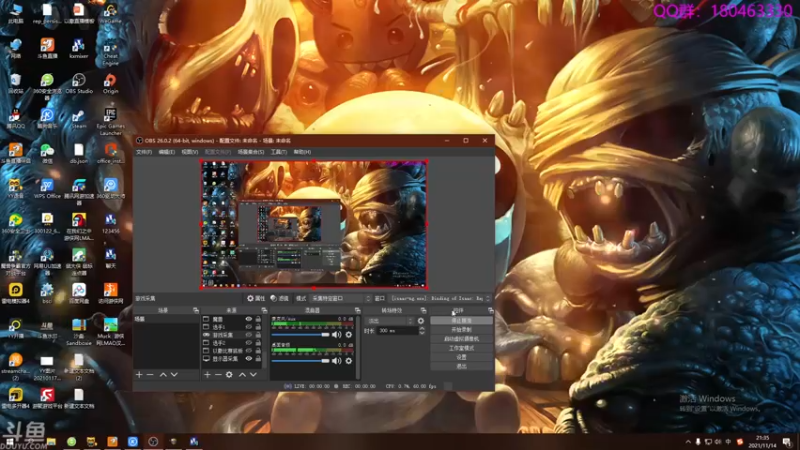Launch Steam from the desktop
This screenshot has height=450, width=800.
79,119
